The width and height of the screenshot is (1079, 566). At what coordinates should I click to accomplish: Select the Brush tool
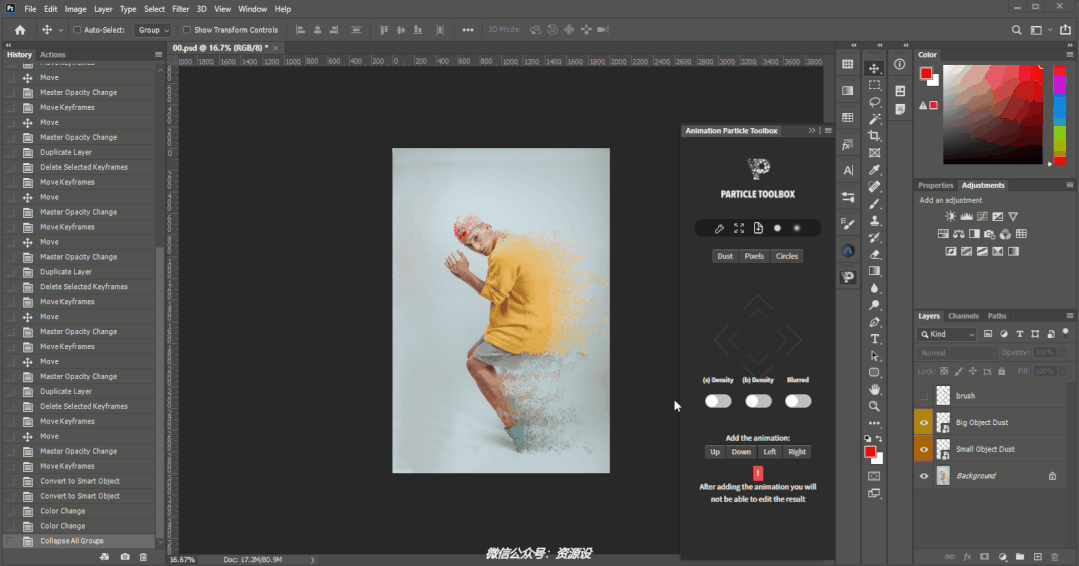pyautogui.click(x=874, y=204)
